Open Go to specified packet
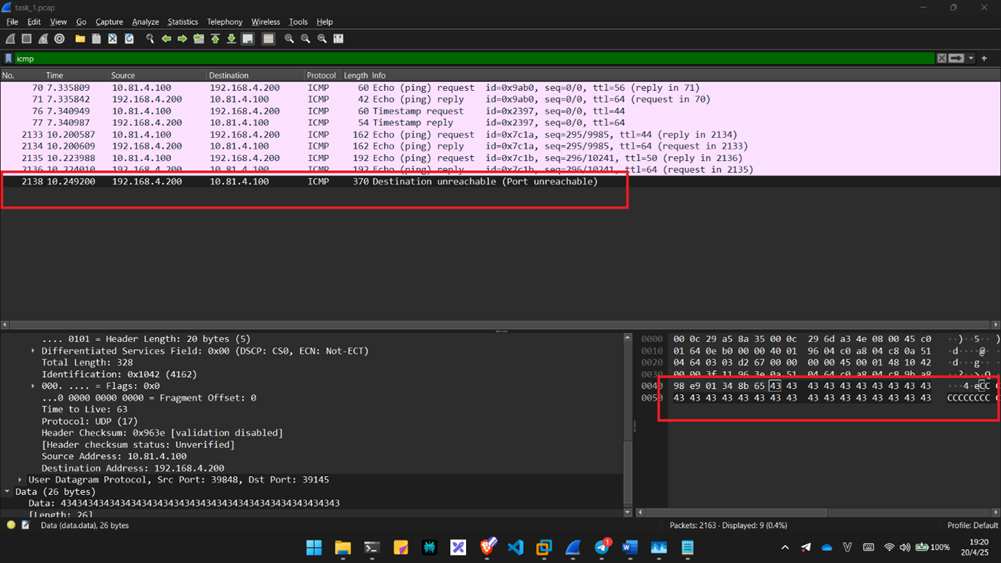Screen dimensions: 1001x563 click(x=199, y=39)
